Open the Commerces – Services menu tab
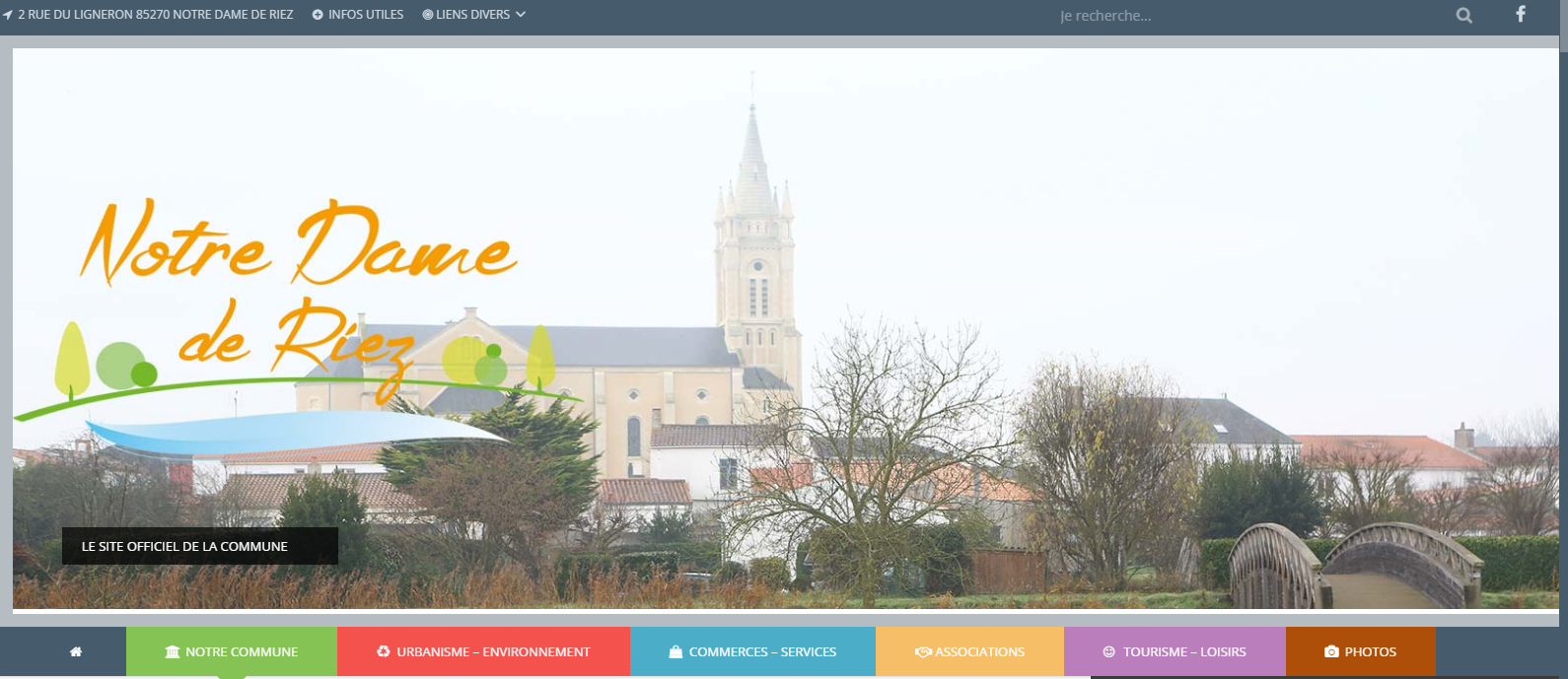Viewport: 1568px width, 679px height. coord(752,651)
